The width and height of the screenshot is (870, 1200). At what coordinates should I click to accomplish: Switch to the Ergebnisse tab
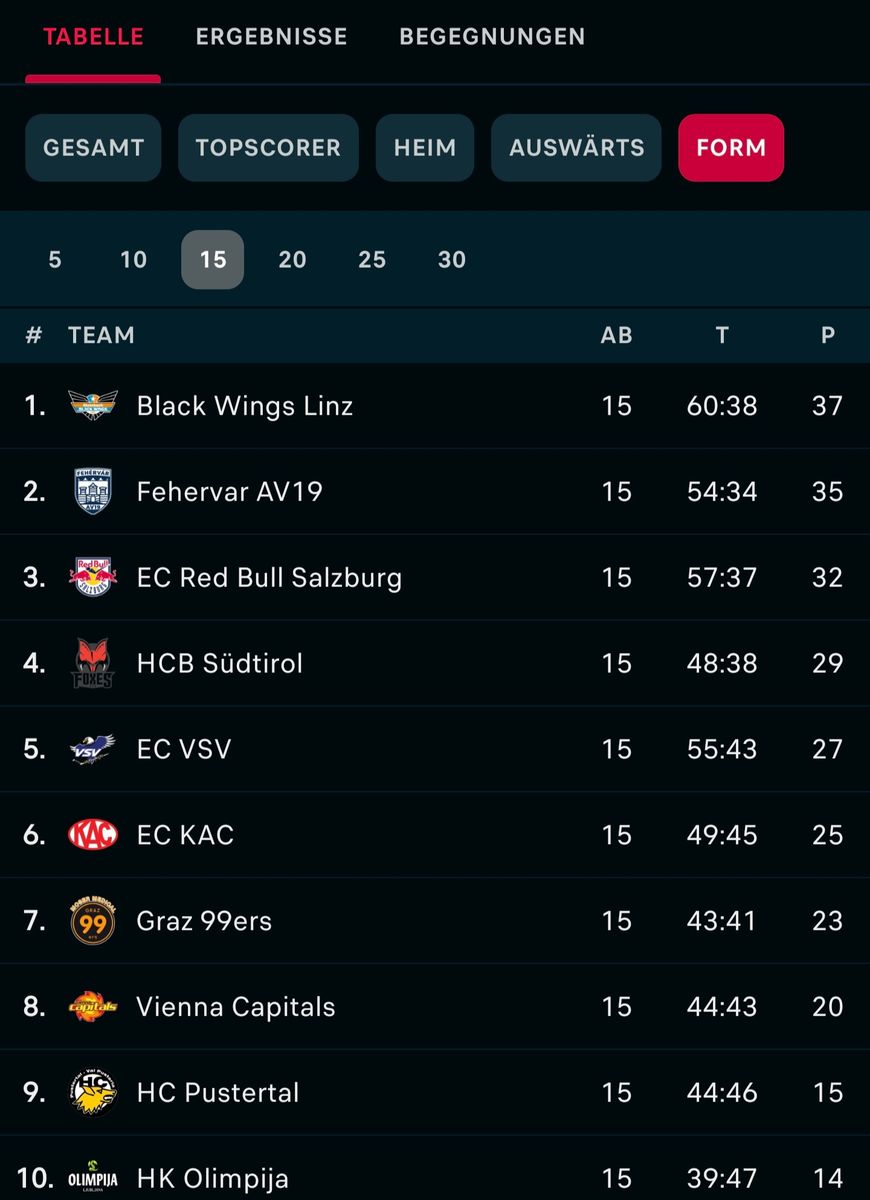pos(271,37)
